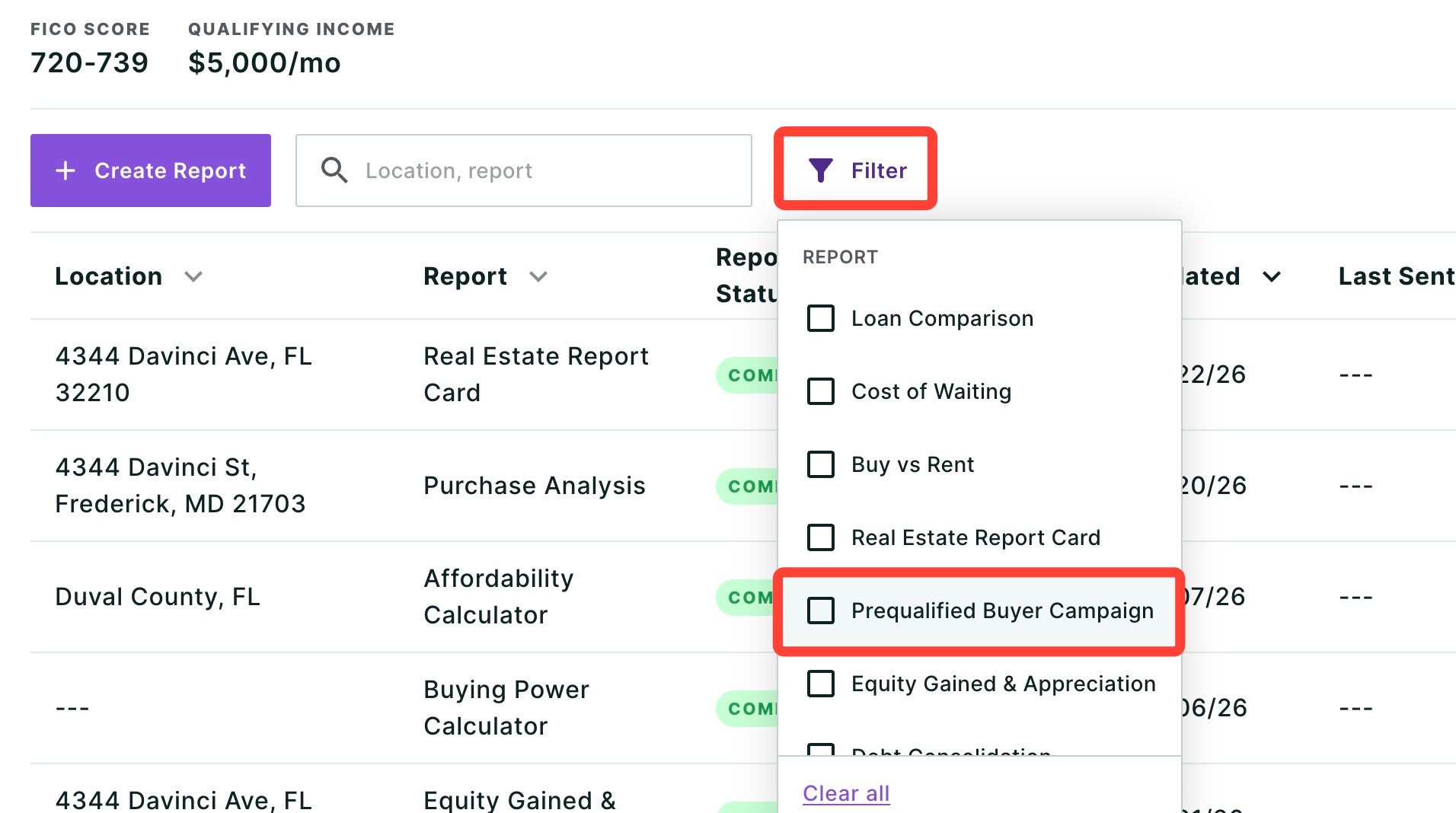The image size is (1456, 813).
Task: Expand the Location column sort chevron
Action: click(x=193, y=277)
